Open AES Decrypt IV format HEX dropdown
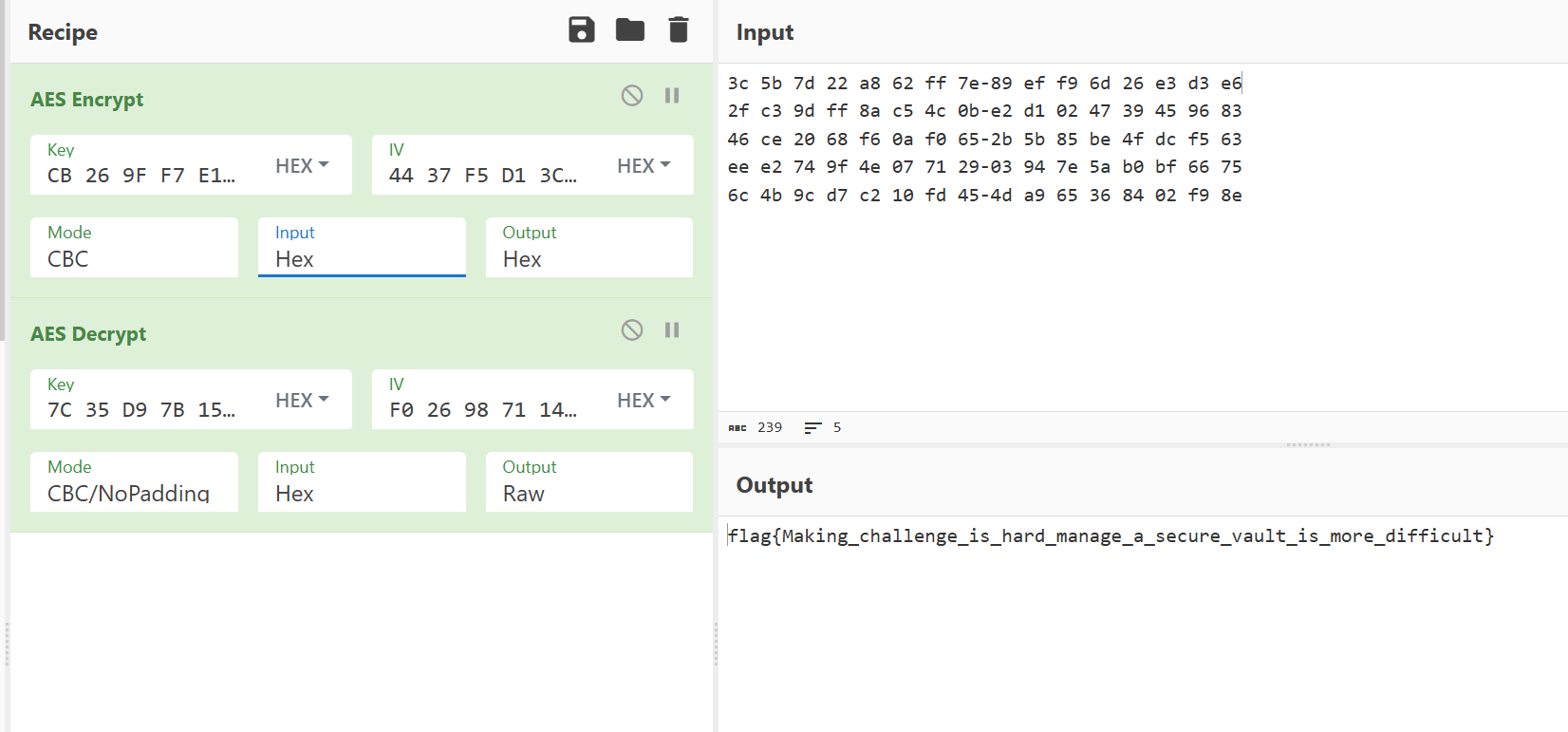The height and width of the screenshot is (732, 1568). pos(644,401)
